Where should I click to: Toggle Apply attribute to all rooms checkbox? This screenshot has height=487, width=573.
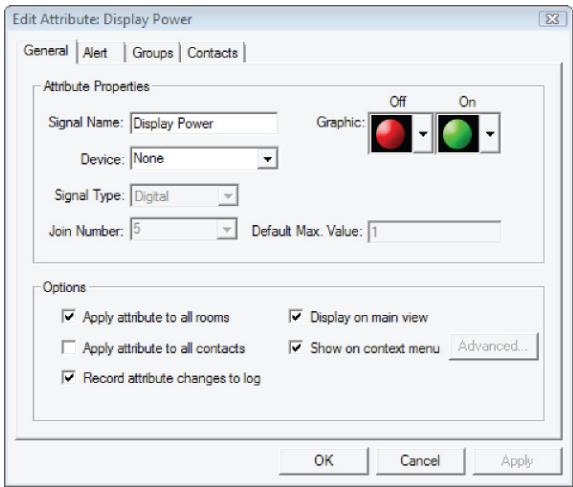[x=69, y=316]
